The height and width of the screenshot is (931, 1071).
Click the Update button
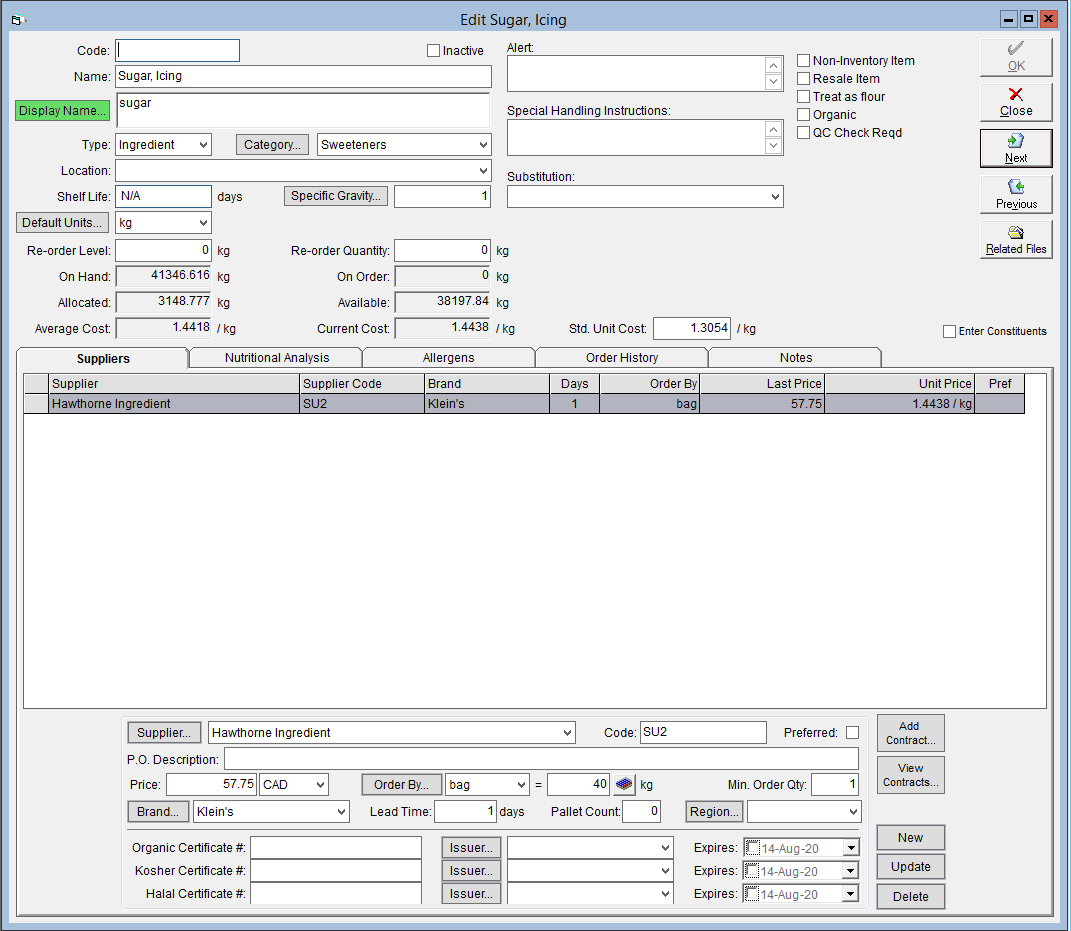coord(910,867)
